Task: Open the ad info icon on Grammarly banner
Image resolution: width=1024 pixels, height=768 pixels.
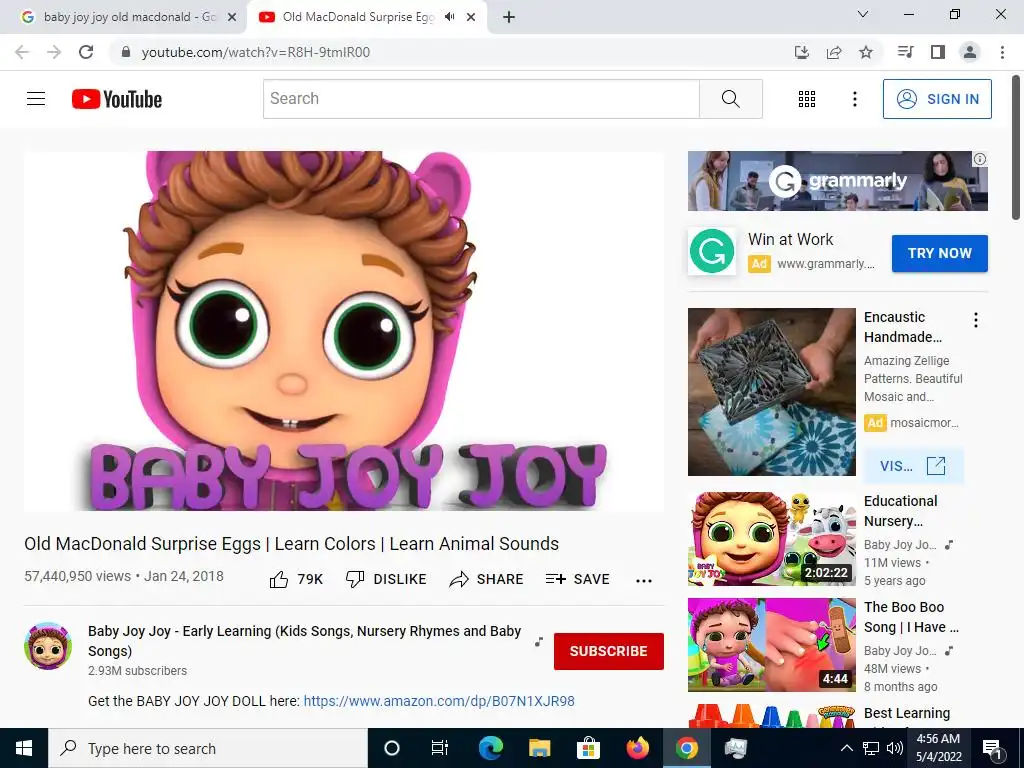Action: point(980,159)
